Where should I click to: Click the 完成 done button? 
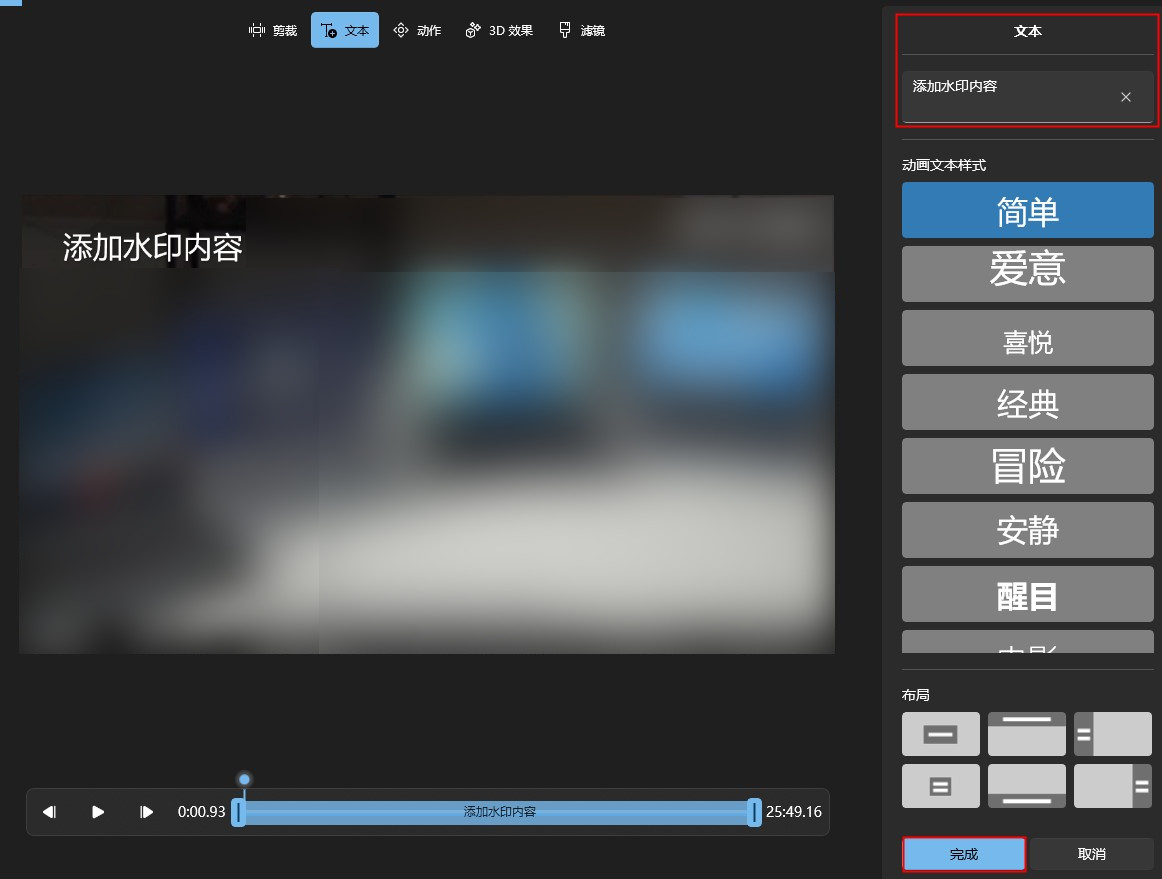click(x=963, y=854)
